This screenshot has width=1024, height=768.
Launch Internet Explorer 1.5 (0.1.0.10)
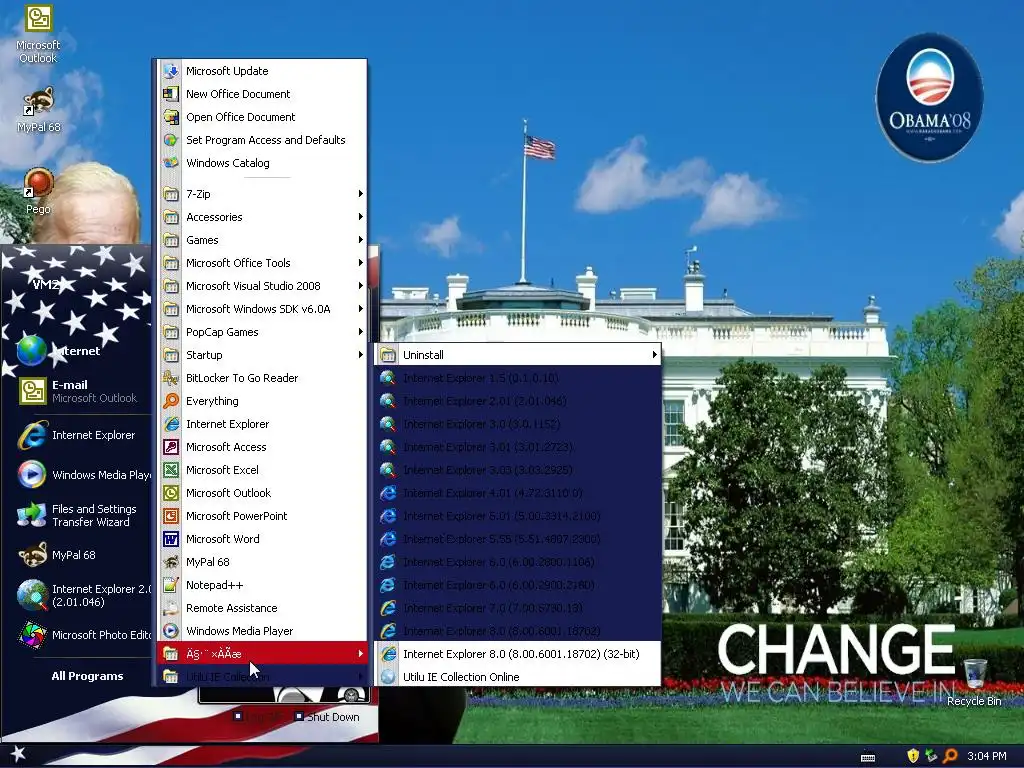pyautogui.click(x=518, y=378)
